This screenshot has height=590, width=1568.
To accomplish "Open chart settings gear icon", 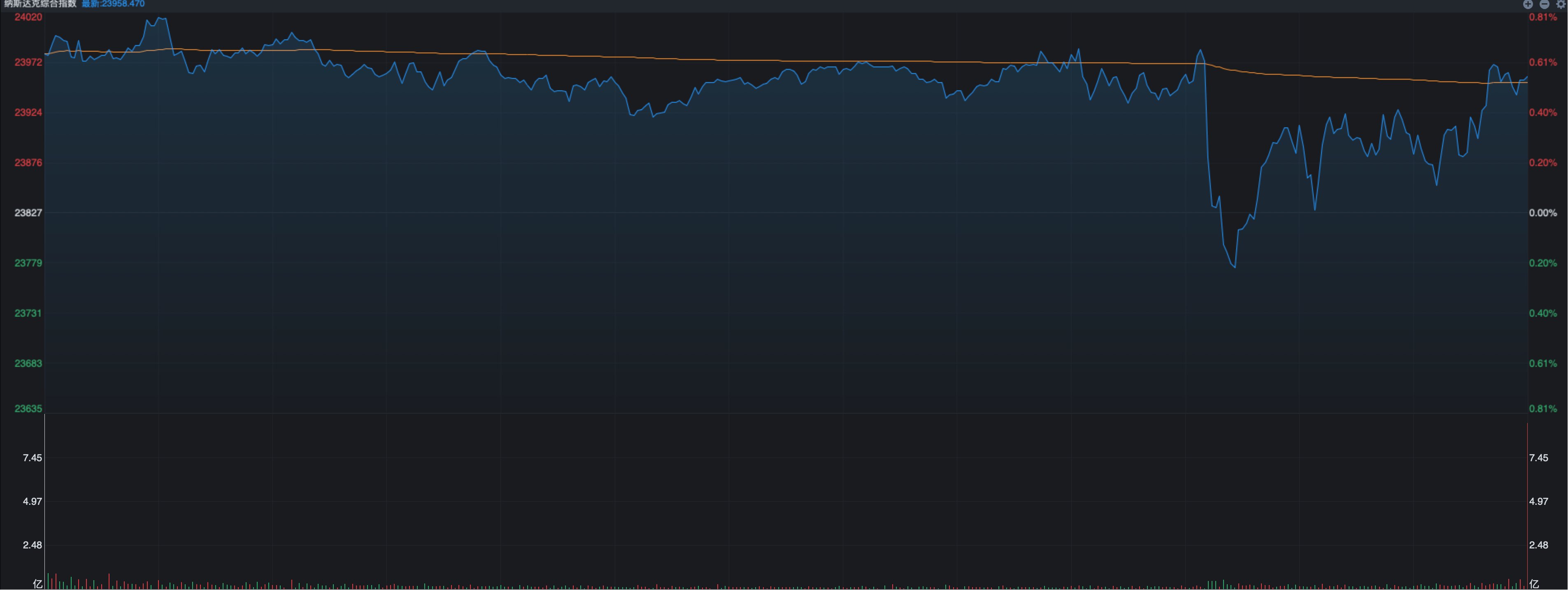I will tap(1561, 4).
